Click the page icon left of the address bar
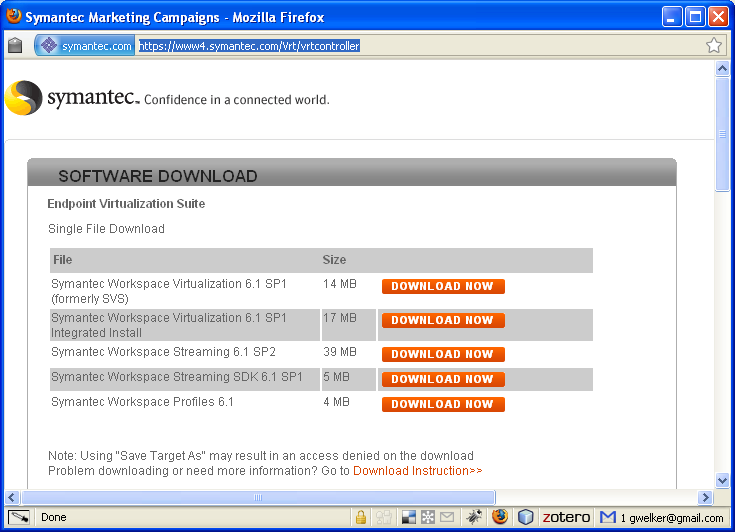 (x=15, y=45)
